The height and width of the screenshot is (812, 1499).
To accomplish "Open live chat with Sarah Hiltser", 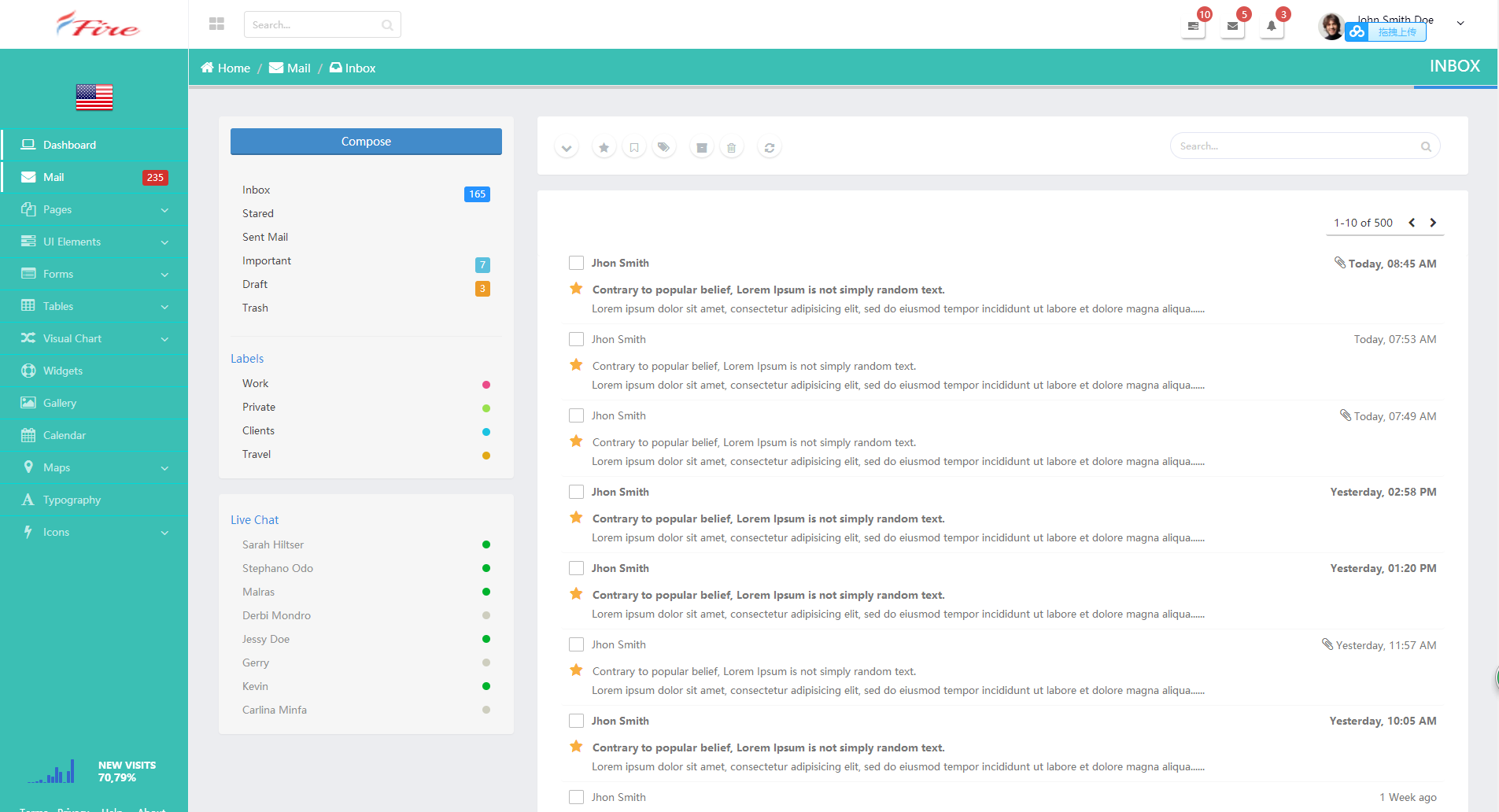I will pyautogui.click(x=366, y=544).
